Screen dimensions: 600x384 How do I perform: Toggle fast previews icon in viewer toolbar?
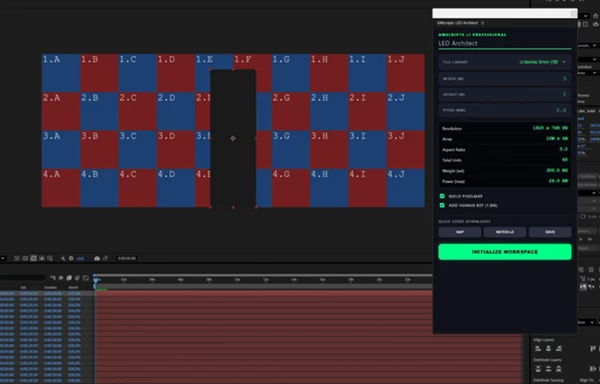click(17, 259)
